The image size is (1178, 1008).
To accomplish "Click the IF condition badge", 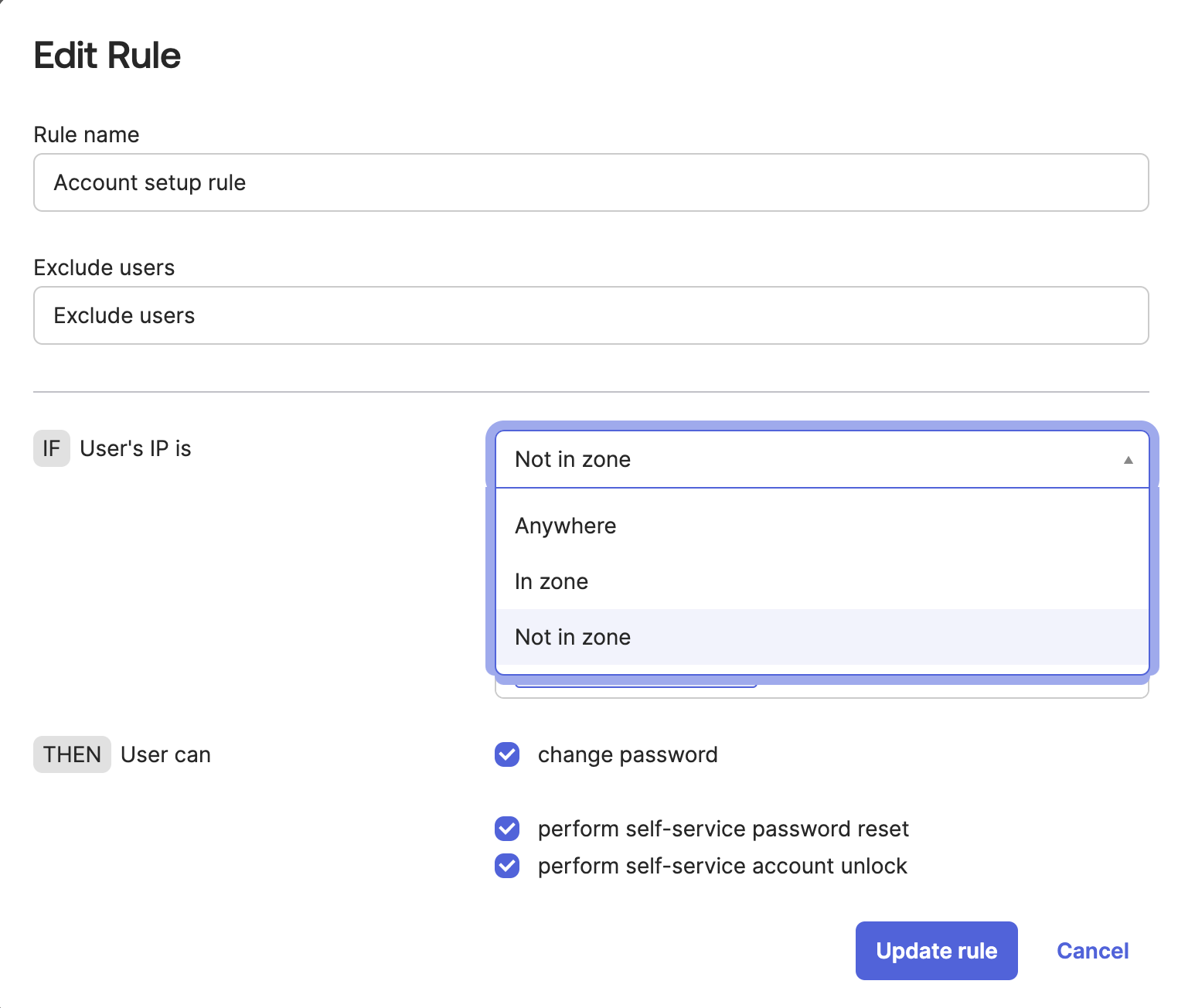I will 52,448.
